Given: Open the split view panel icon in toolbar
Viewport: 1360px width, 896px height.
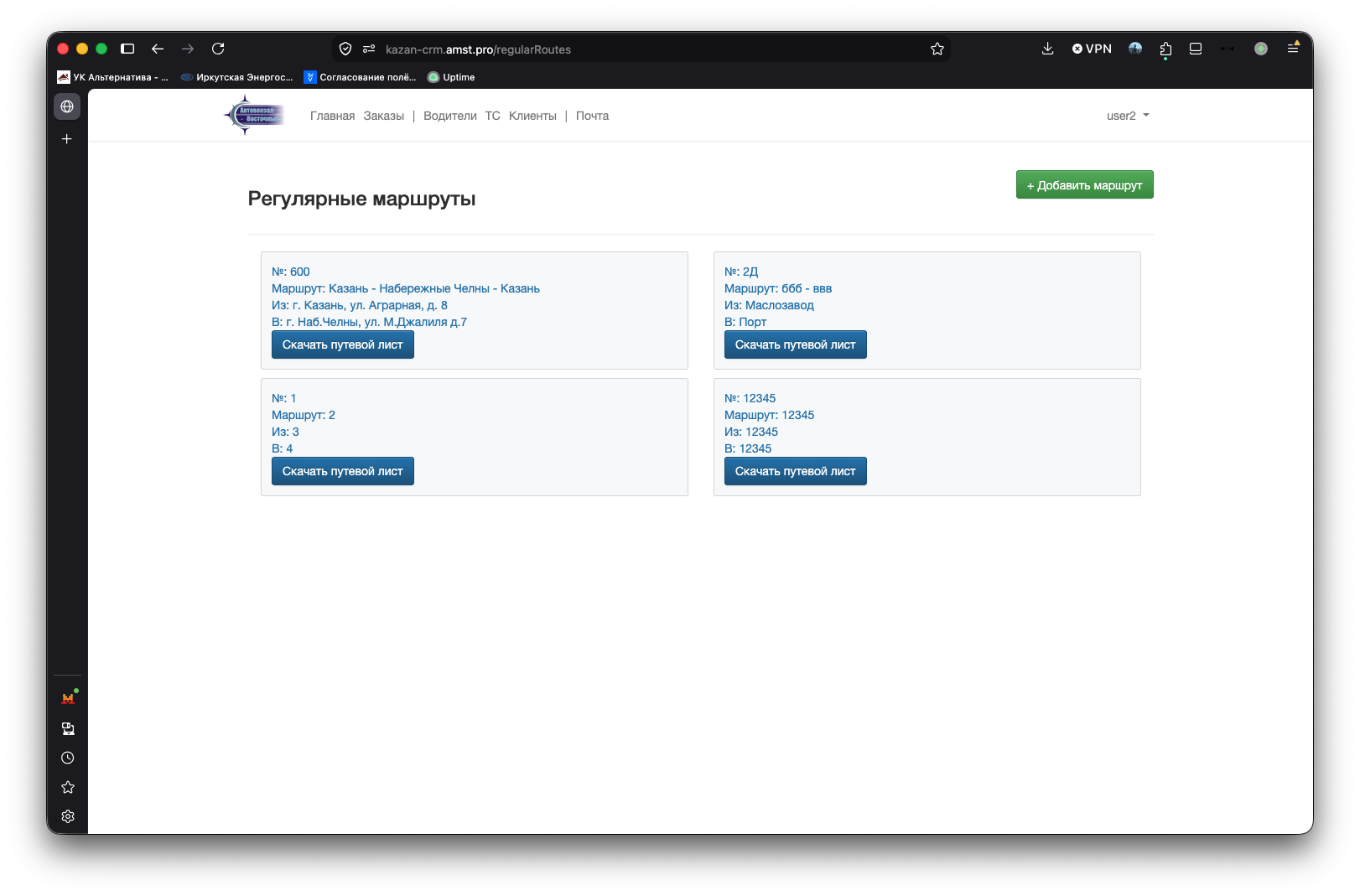Looking at the screenshot, I should pyautogui.click(x=1196, y=49).
